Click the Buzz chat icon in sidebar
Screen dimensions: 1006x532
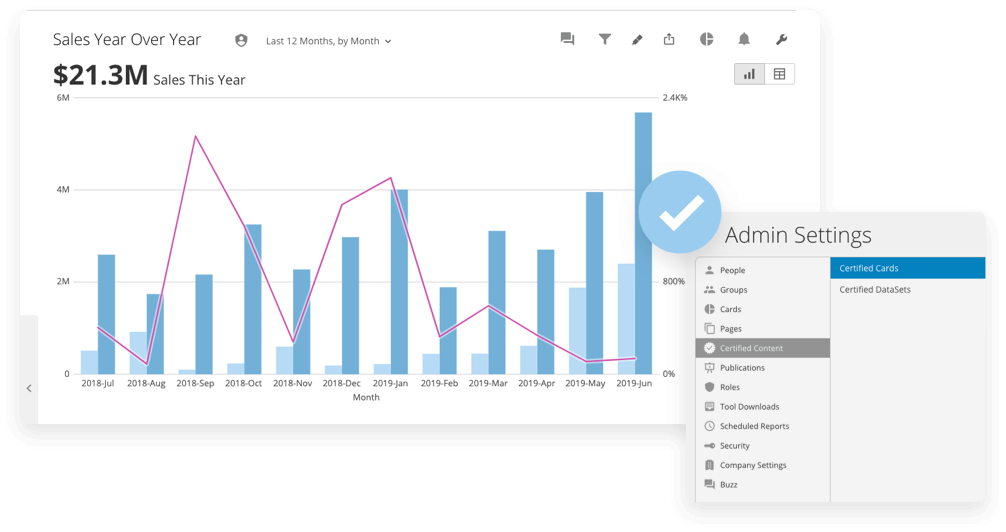[x=710, y=485]
